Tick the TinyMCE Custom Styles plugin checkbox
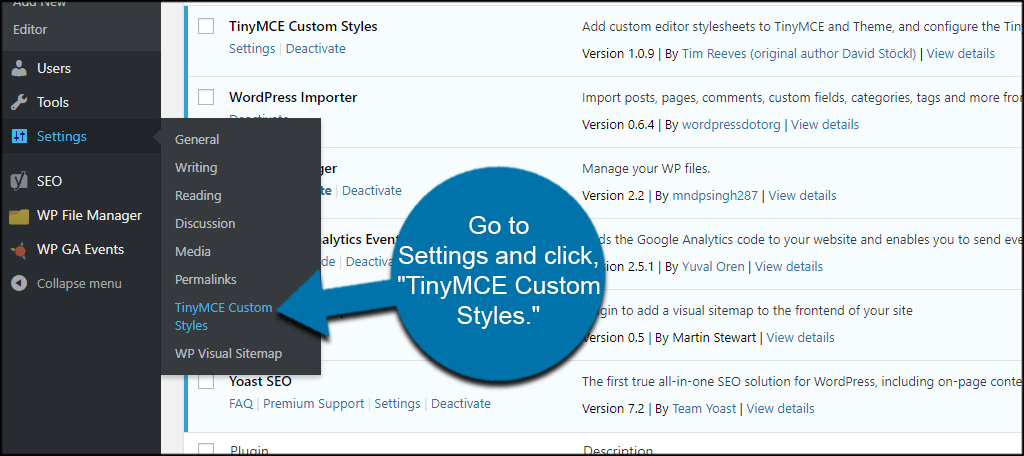 [206, 26]
